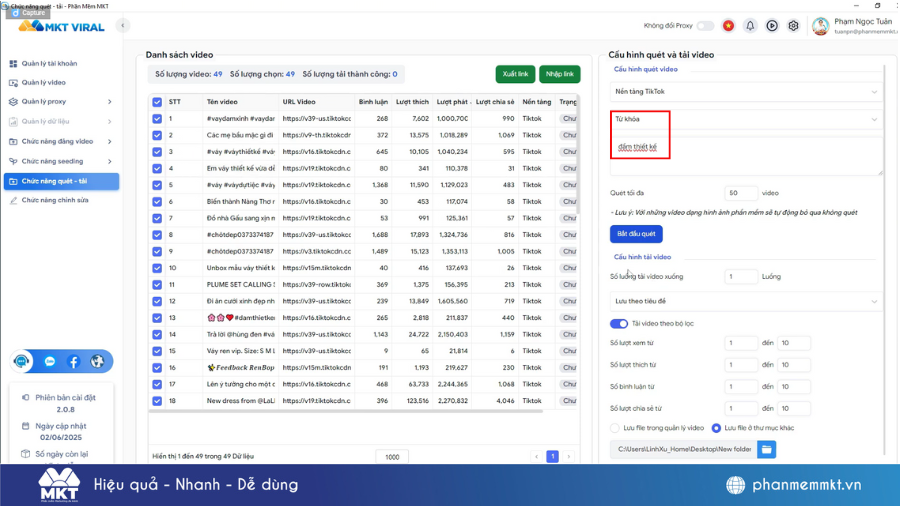
Task: Click the Quét tối đa input field
Action: coord(740,193)
